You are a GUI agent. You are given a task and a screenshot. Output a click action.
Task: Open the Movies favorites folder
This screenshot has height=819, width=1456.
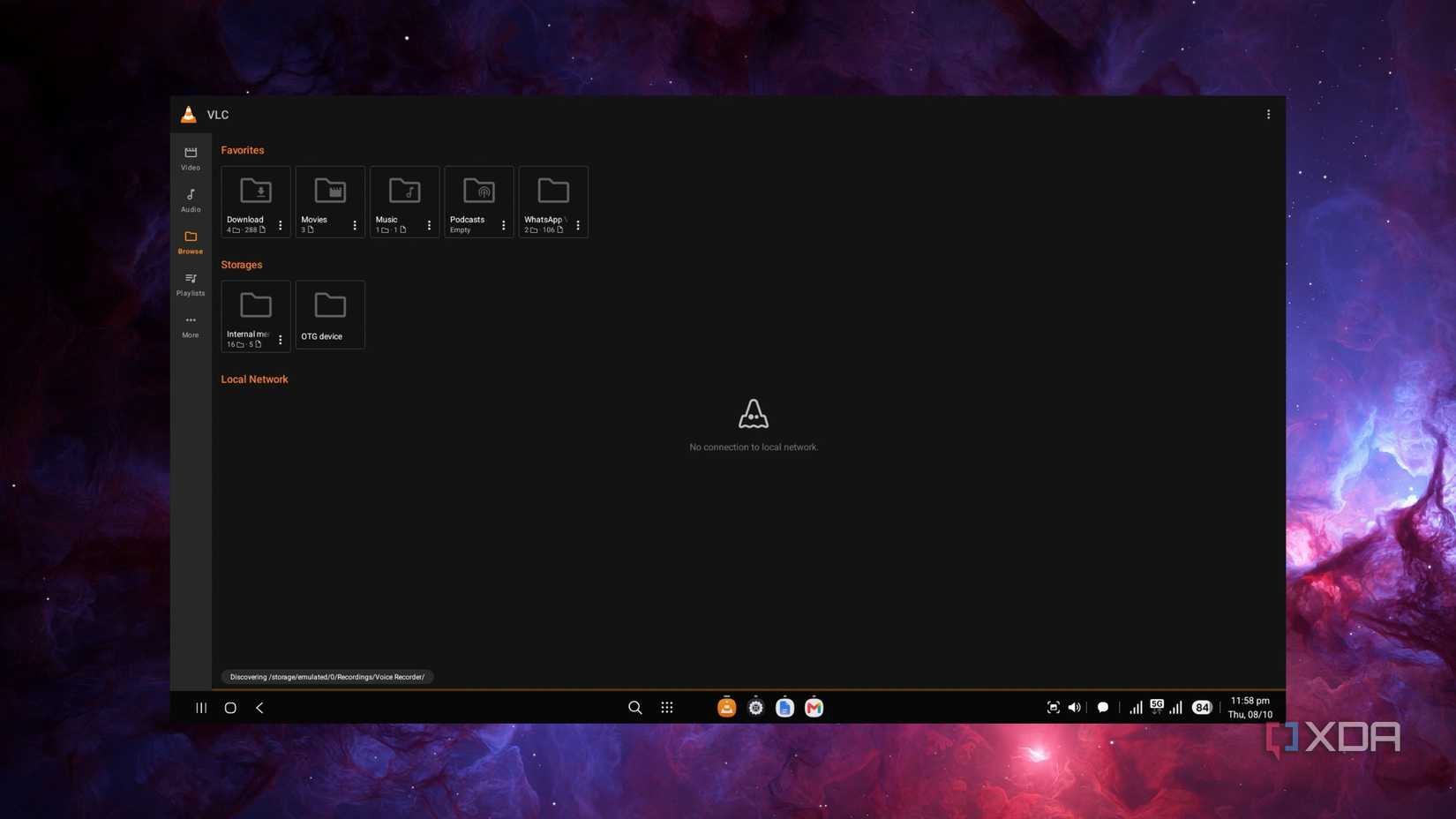coord(330,201)
